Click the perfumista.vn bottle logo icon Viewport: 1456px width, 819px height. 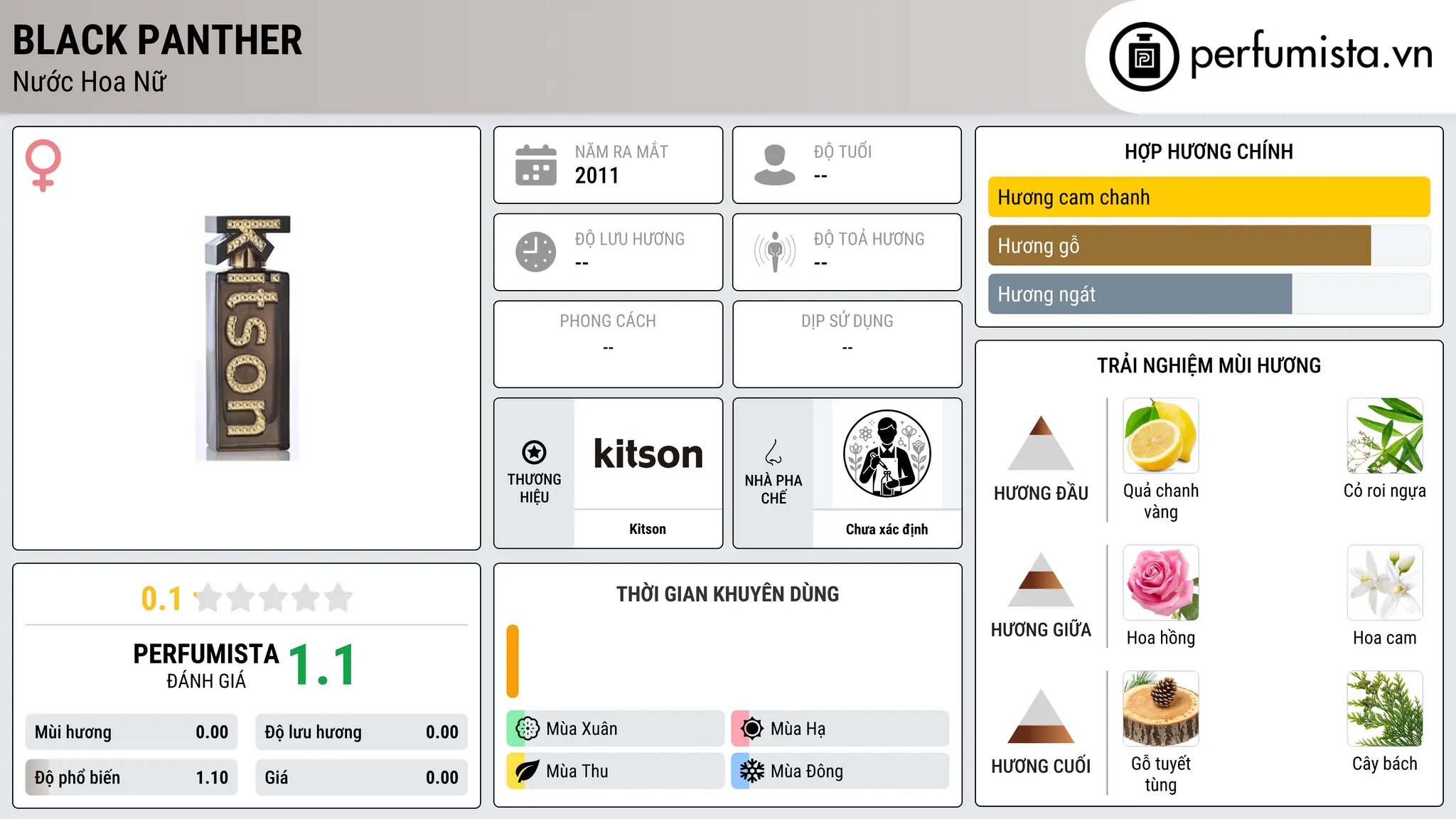1144,57
